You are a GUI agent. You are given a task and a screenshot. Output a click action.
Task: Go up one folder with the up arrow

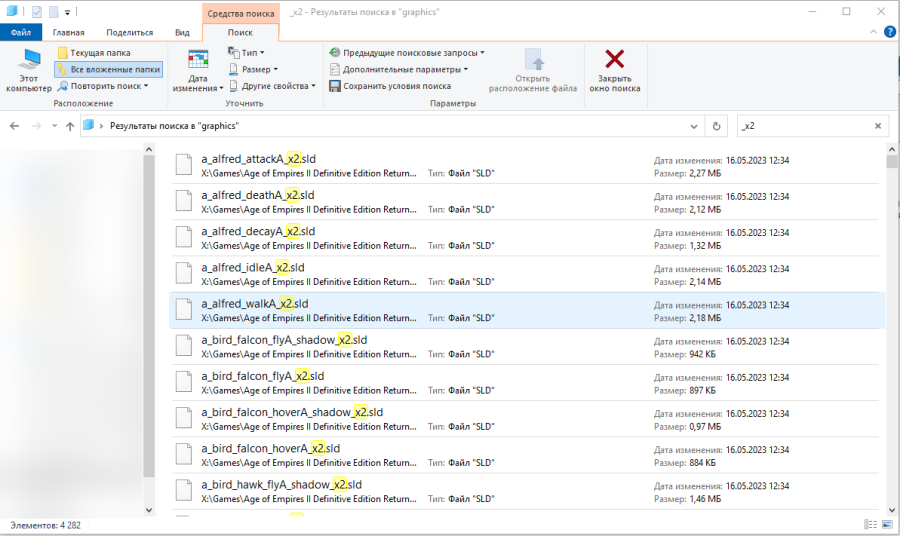click(x=70, y=126)
